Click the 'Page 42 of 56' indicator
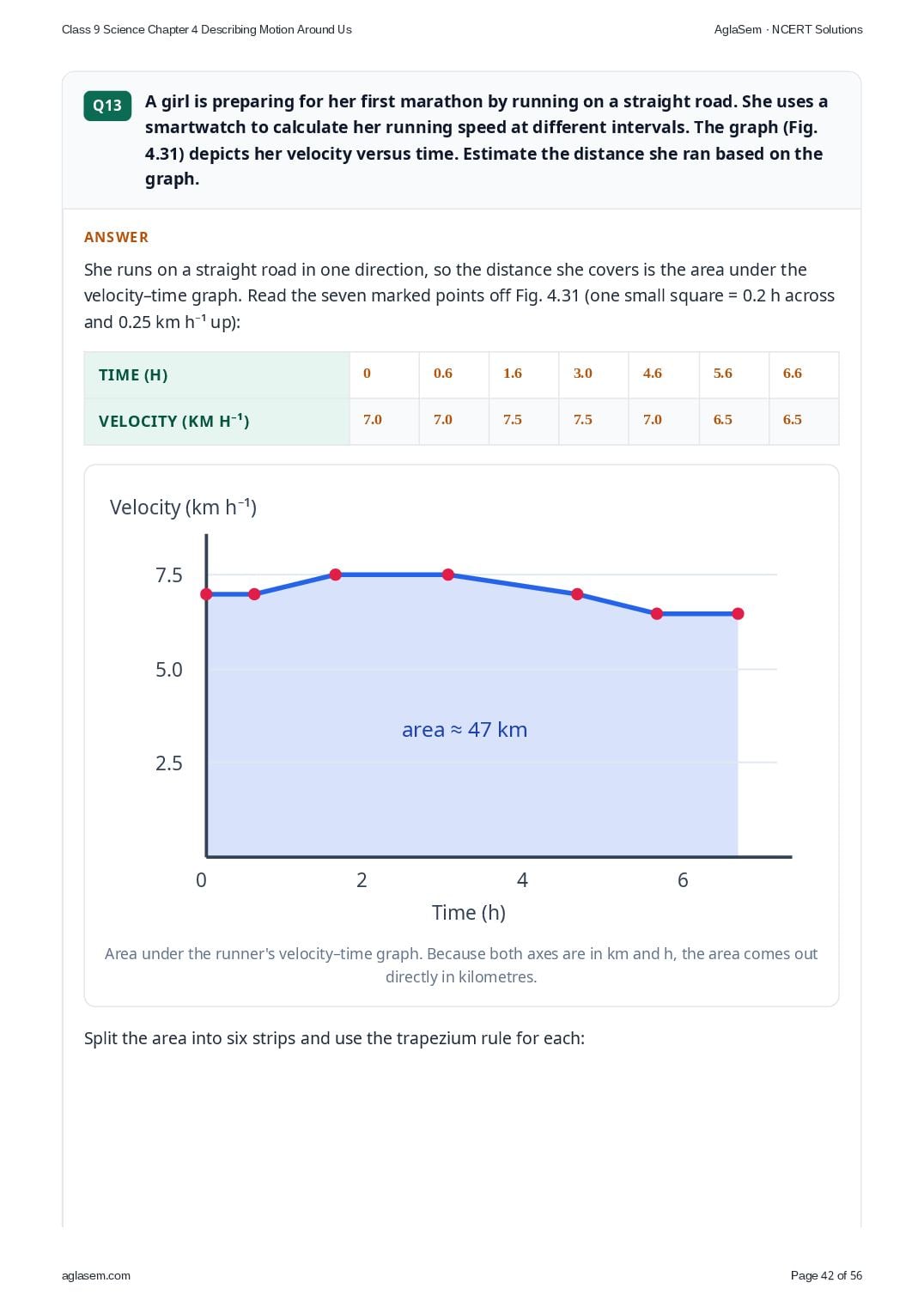This screenshot has height=1307, width=924. coord(826,1275)
